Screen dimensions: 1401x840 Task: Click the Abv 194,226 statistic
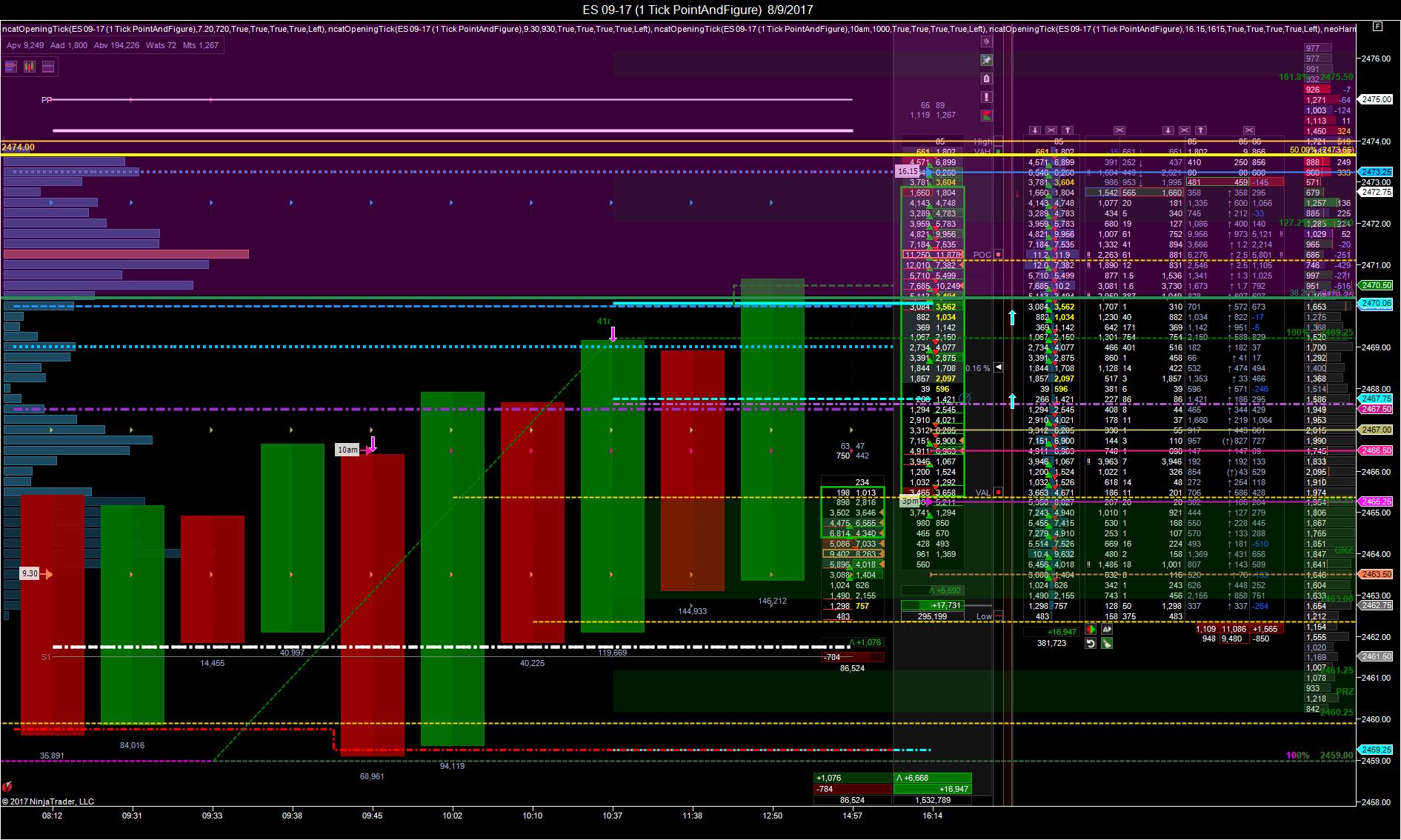pos(116,45)
